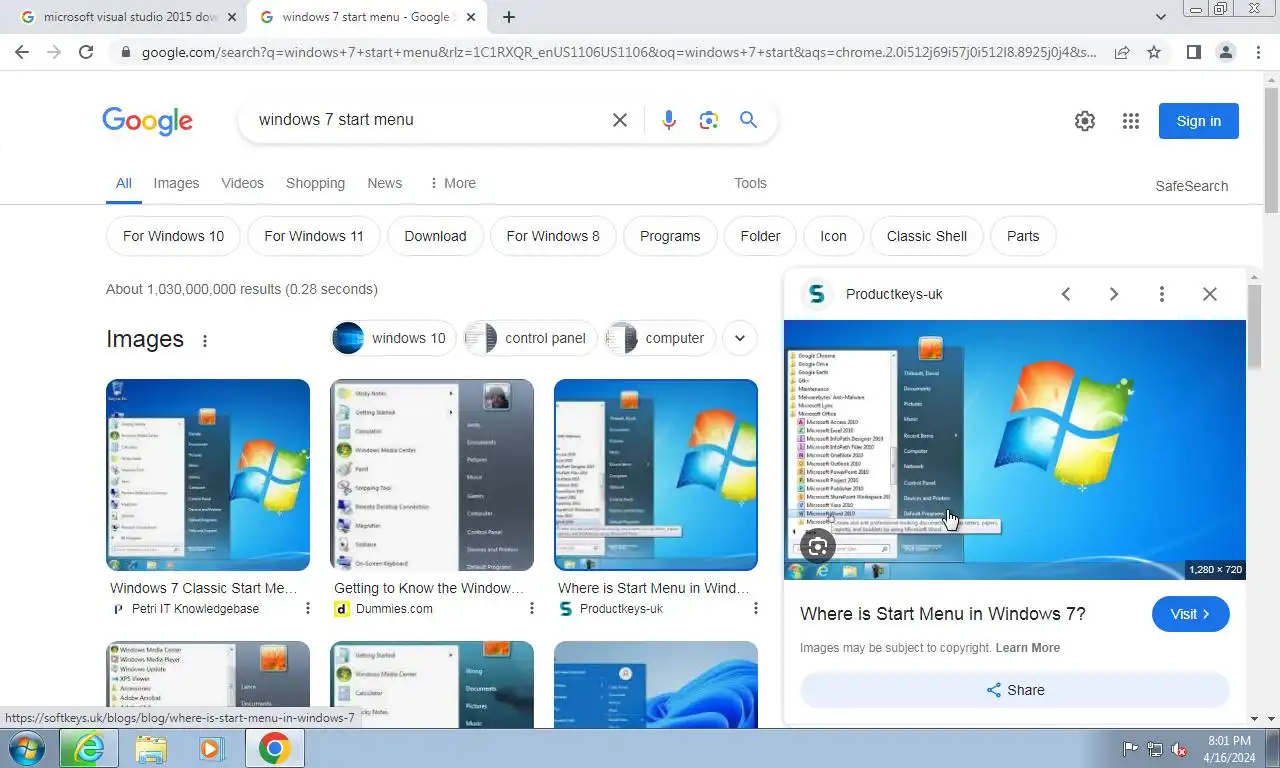Open the Windows Start button

pos(26,749)
